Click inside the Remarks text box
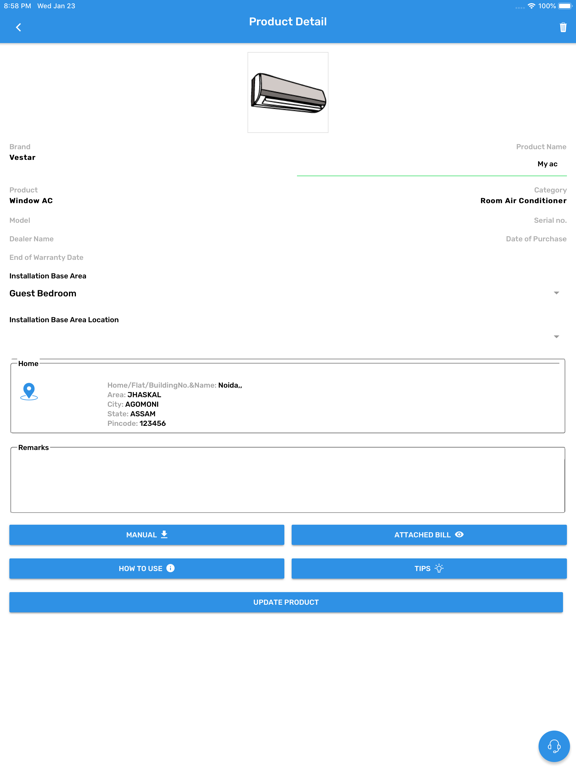This screenshot has width=576, height=768. pos(288,480)
